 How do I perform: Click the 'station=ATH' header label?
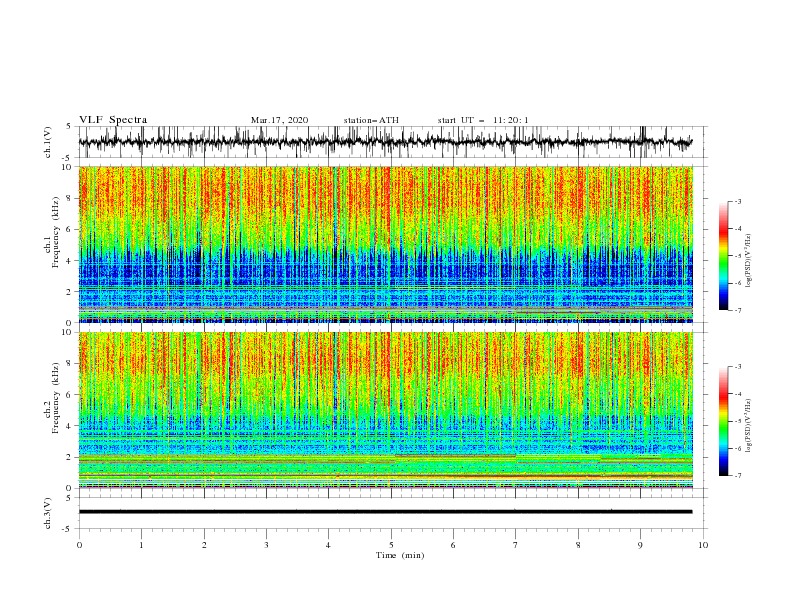pyautogui.click(x=371, y=120)
